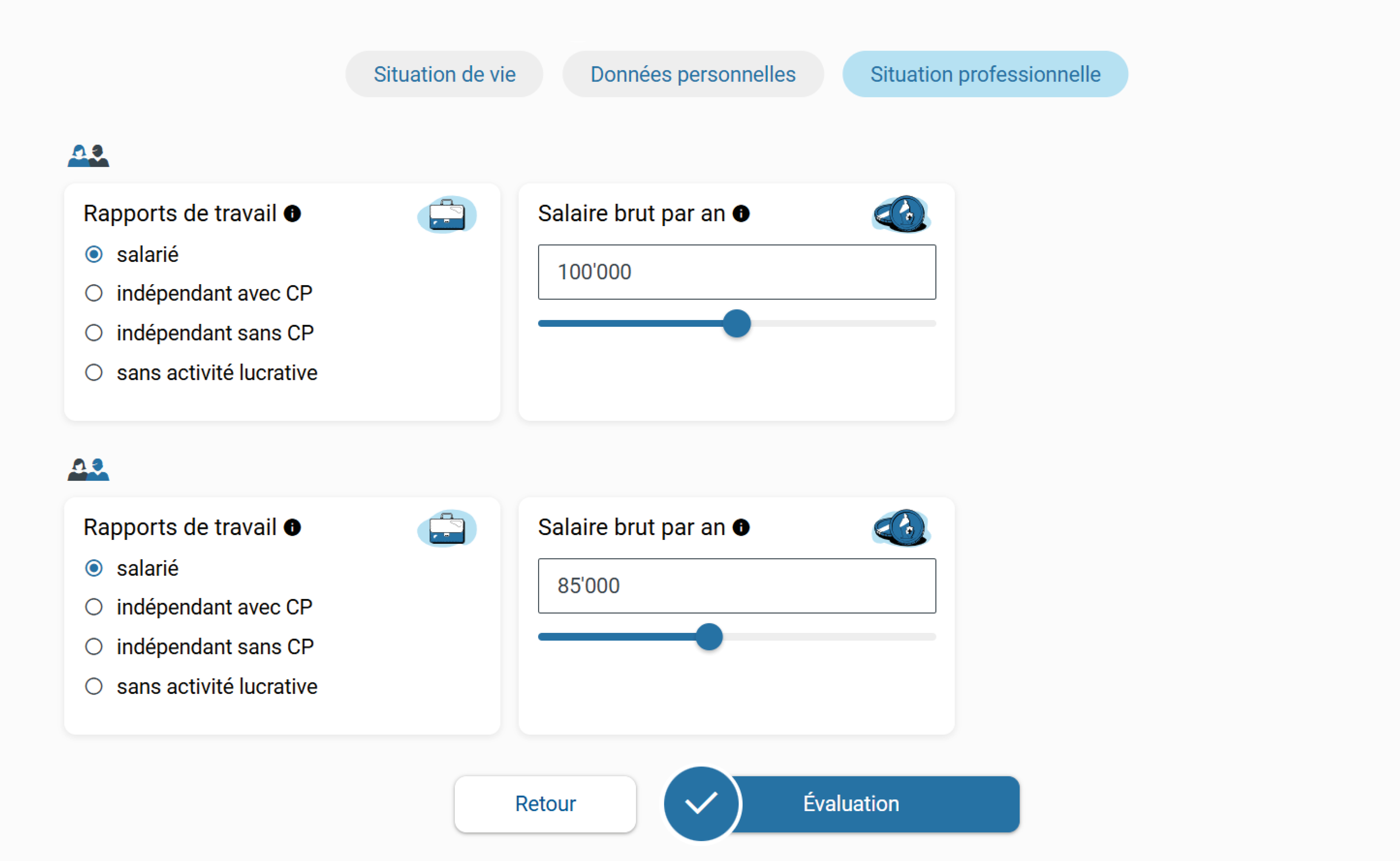Click the briefcase icon in second work card
This screenshot has height=861, width=1400.
click(447, 529)
